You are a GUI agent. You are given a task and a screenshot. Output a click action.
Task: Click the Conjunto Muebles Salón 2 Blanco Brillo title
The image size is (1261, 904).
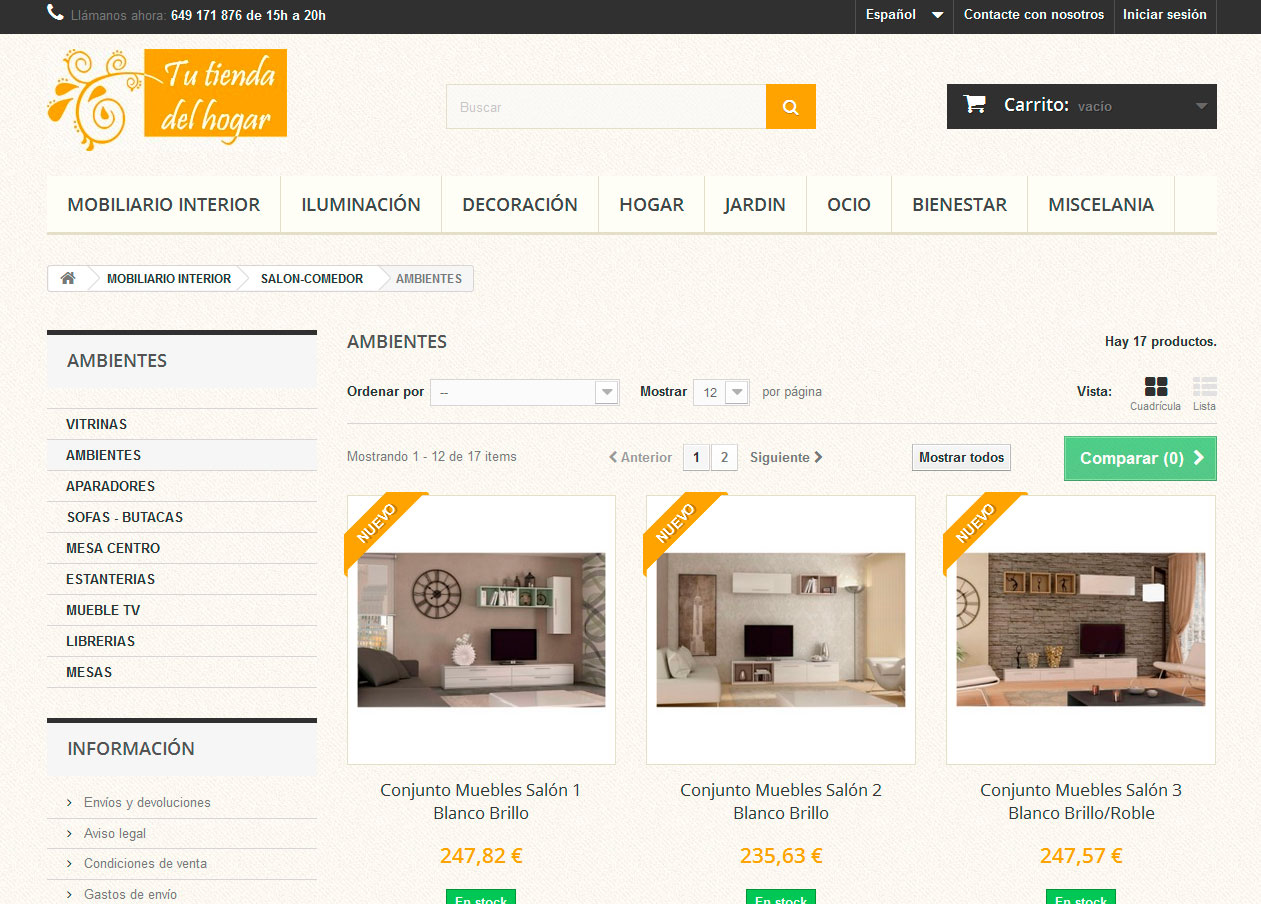pyautogui.click(x=781, y=802)
